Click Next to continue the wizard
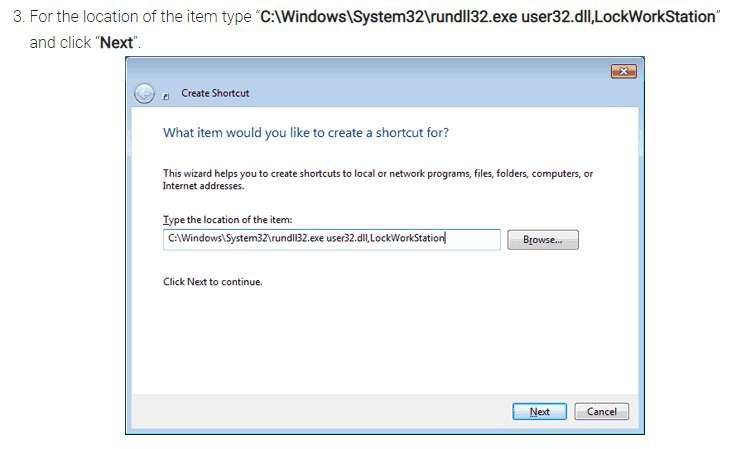 (x=539, y=411)
